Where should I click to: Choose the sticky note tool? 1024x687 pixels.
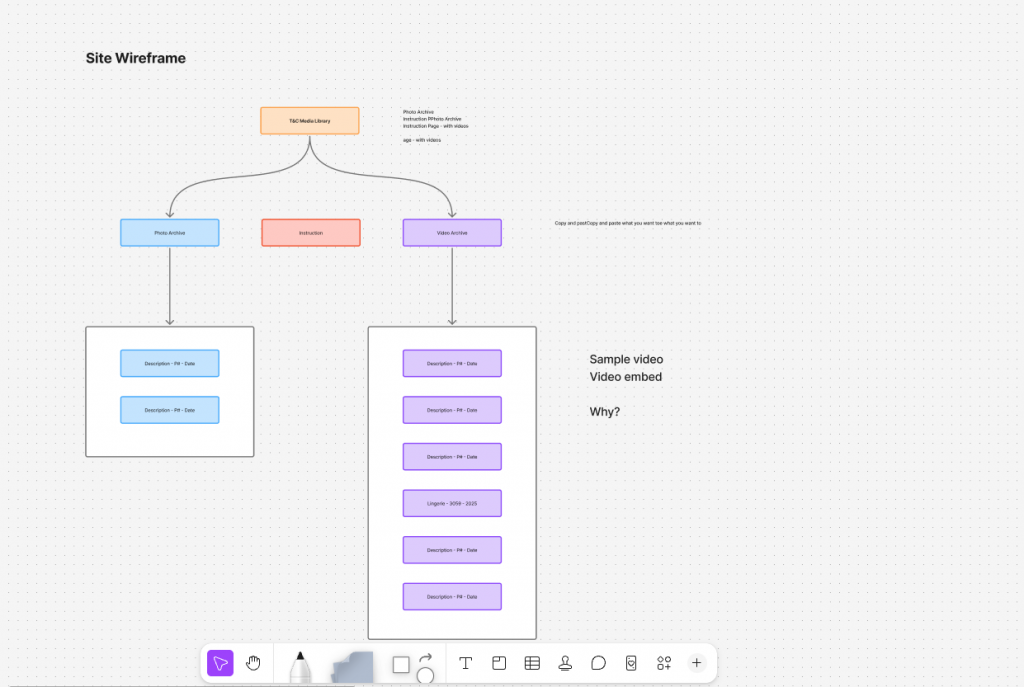tap(351, 667)
